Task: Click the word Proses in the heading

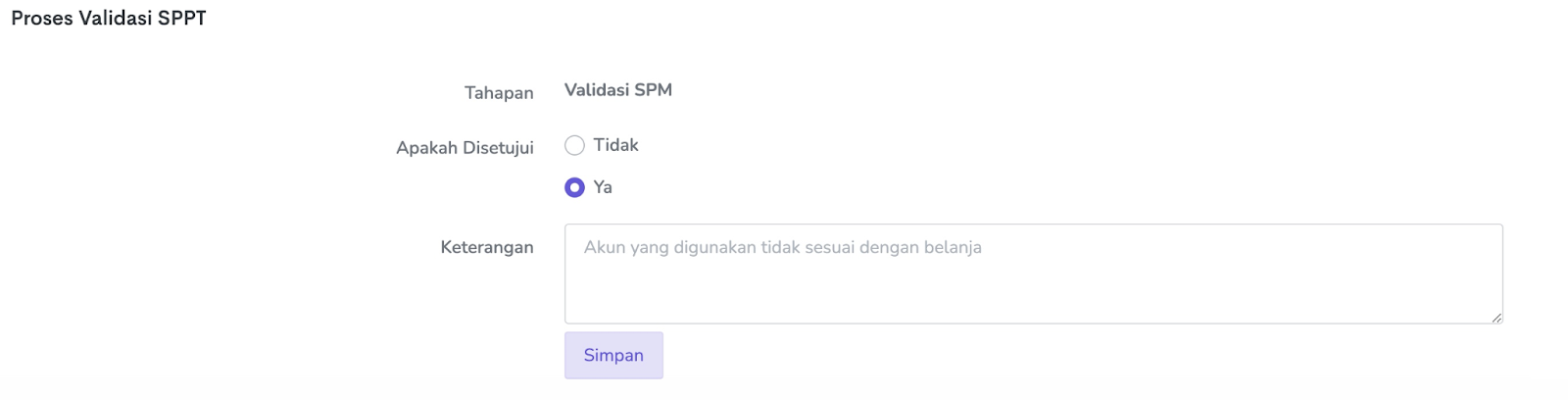Action: pos(42,19)
